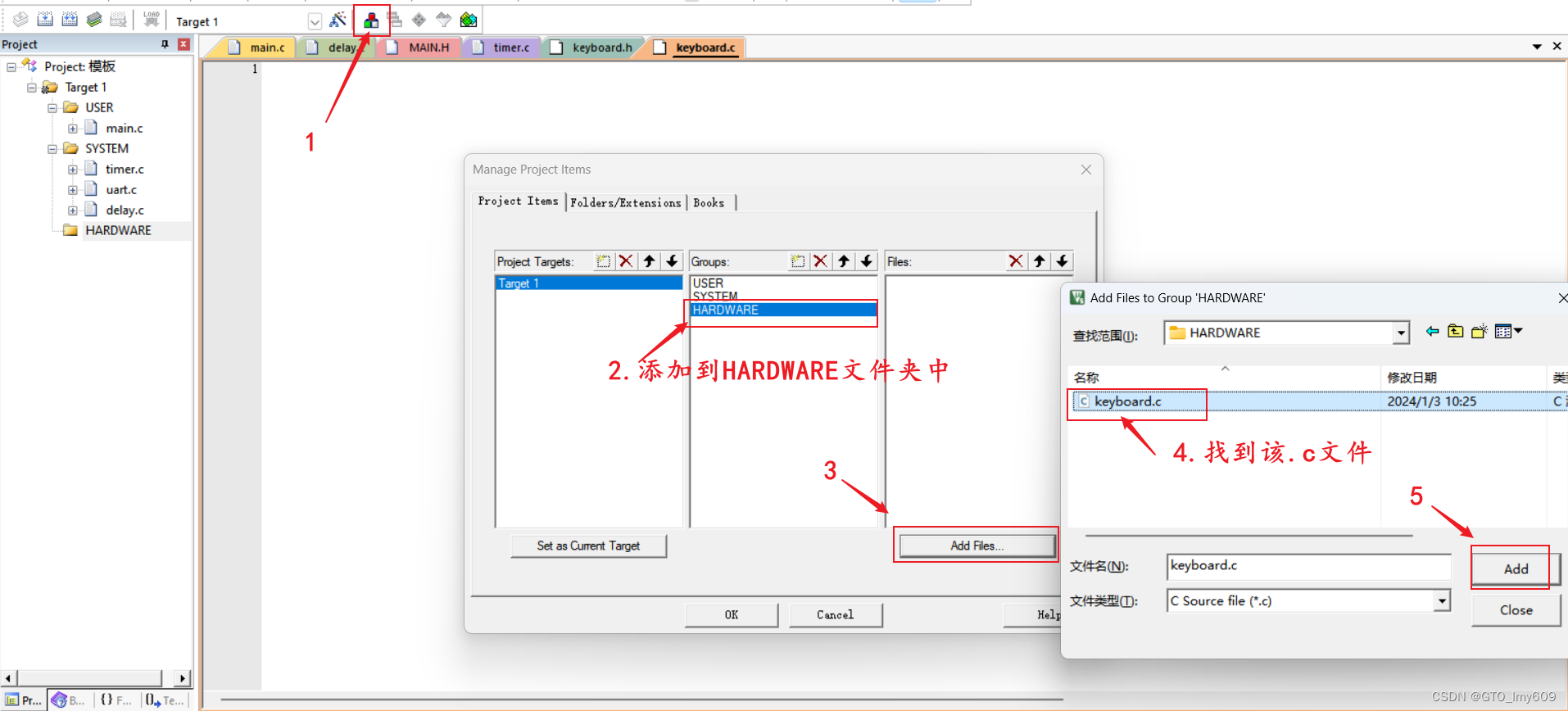The height and width of the screenshot is (711, 1568).
Task: Move target down in Project Targets header
Action: coord(672,261)
